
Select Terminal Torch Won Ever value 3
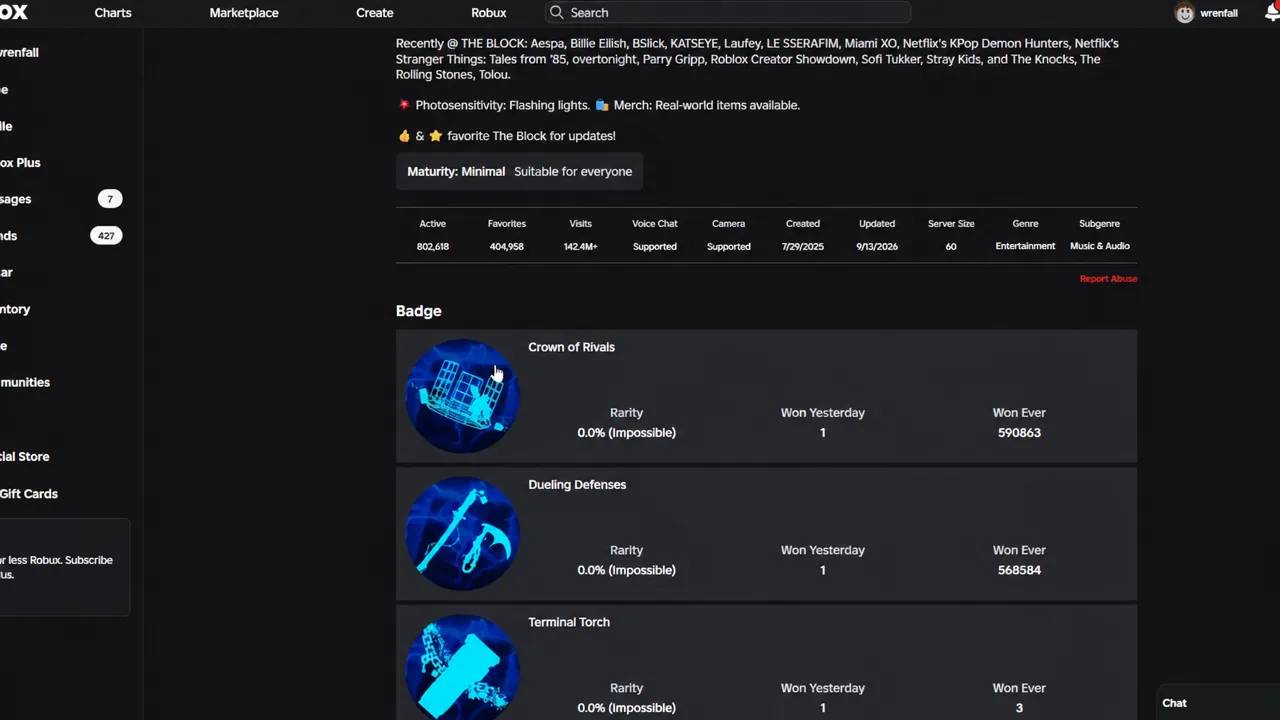(x=1019, y=708)
